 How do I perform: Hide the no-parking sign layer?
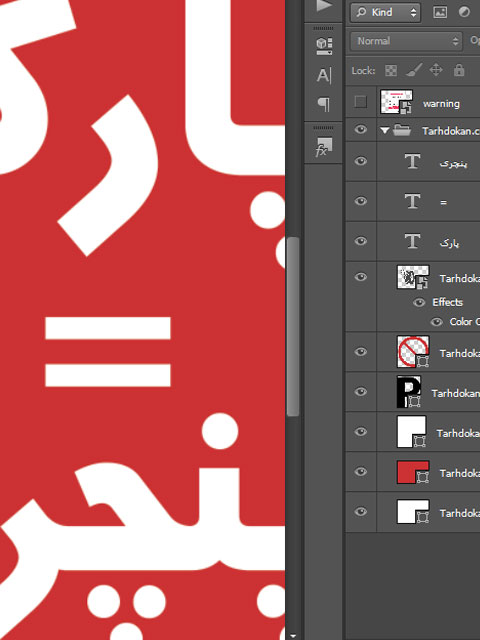coord(360,351)
